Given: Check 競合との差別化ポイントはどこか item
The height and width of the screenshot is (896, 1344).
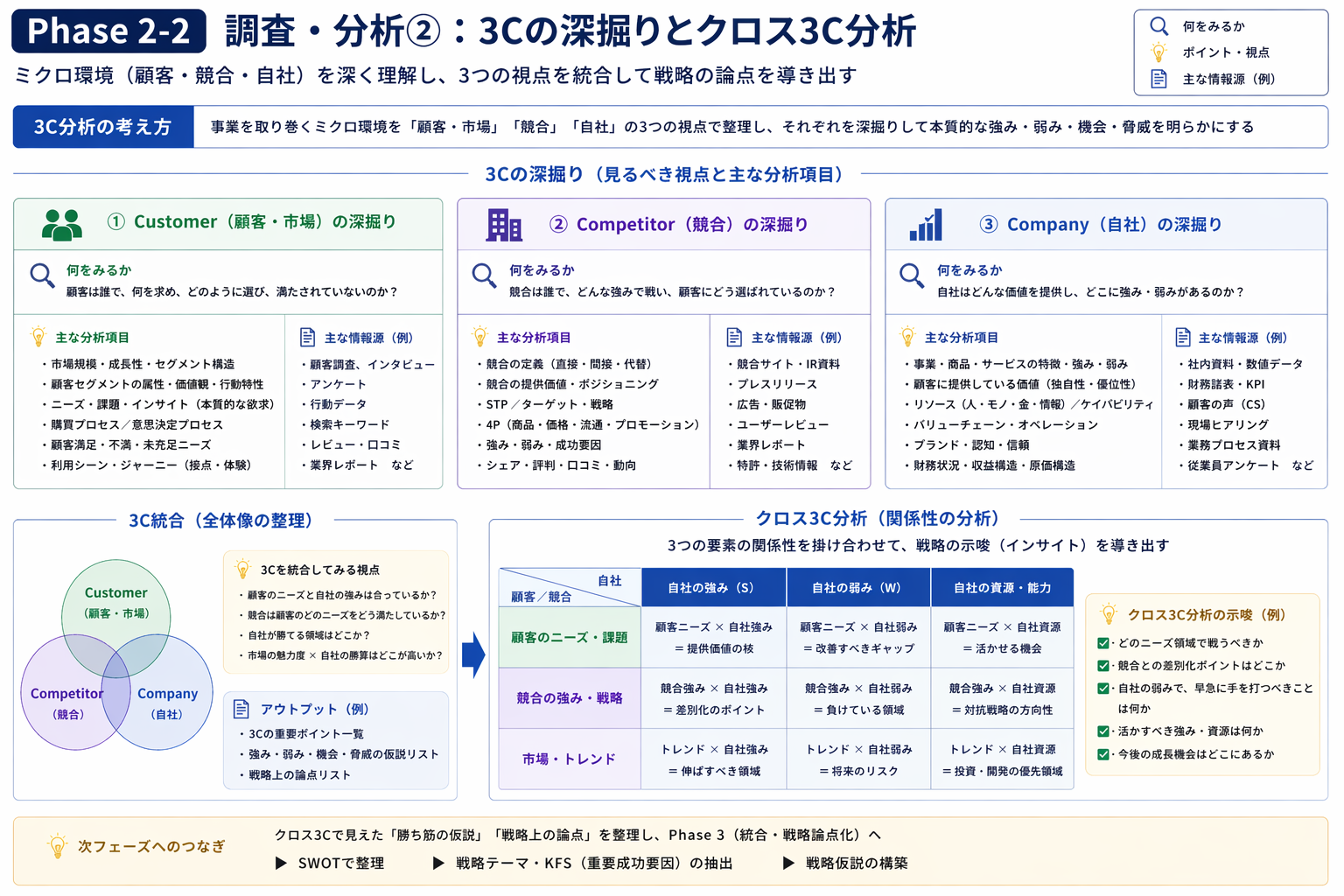Looking at the screenshot, I should click(1102, 665).
